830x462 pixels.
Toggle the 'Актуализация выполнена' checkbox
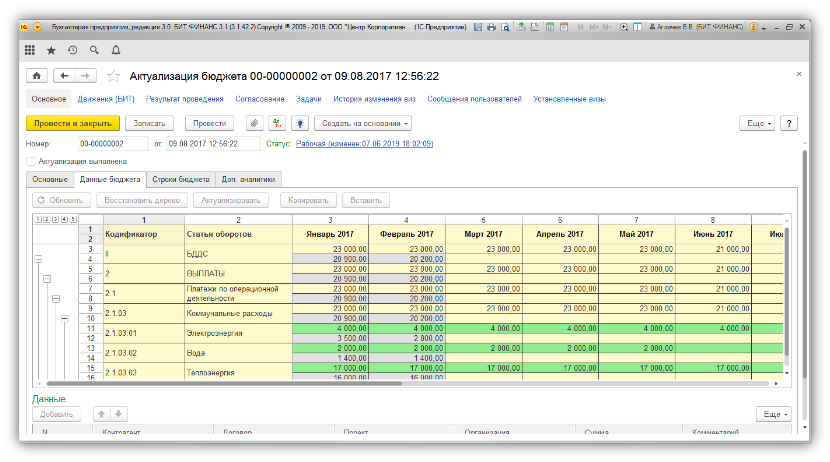click(x=30, y=160)
